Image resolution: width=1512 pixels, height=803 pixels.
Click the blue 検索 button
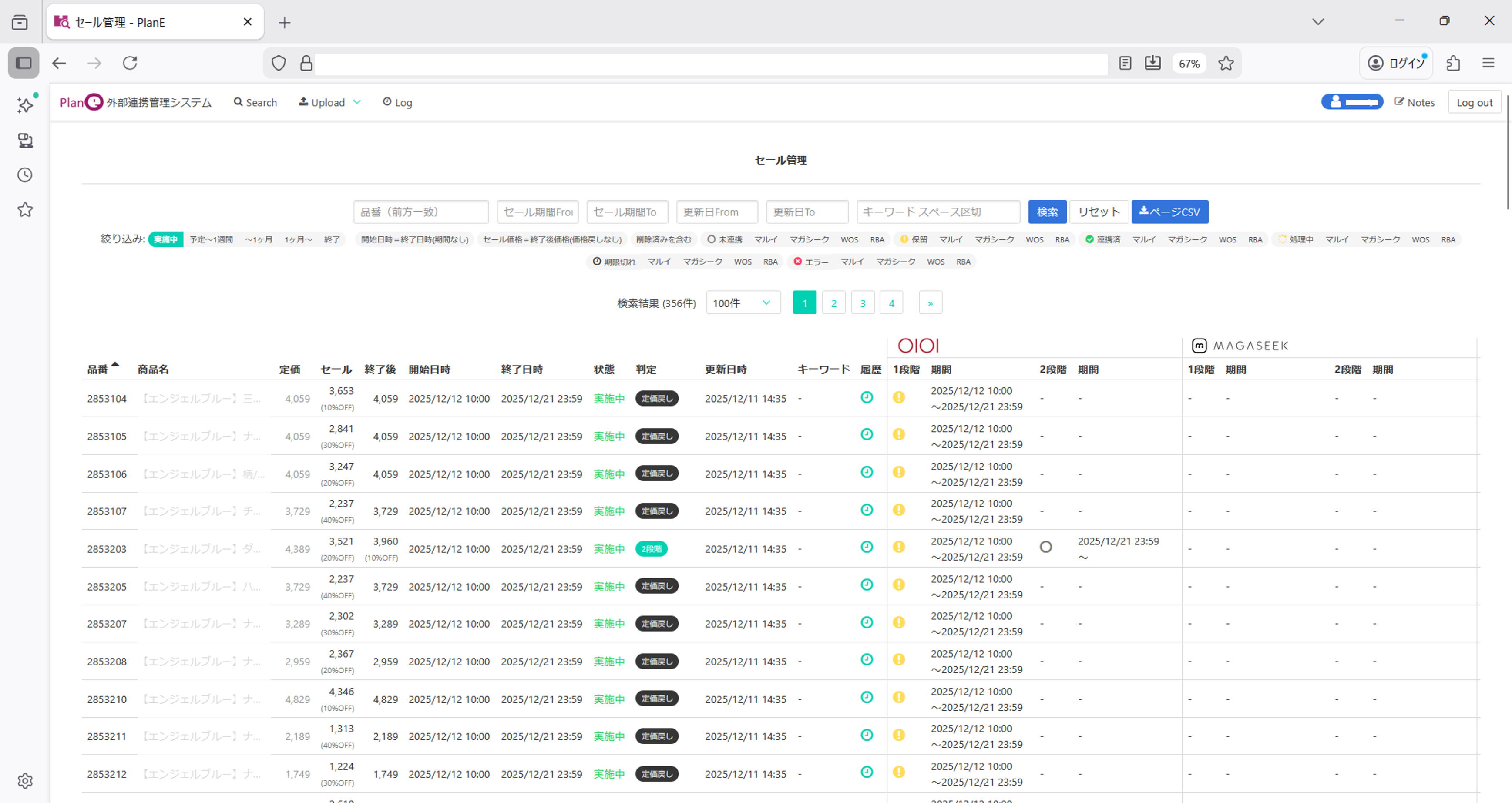pyautogui.click(x=1047, y=212)
